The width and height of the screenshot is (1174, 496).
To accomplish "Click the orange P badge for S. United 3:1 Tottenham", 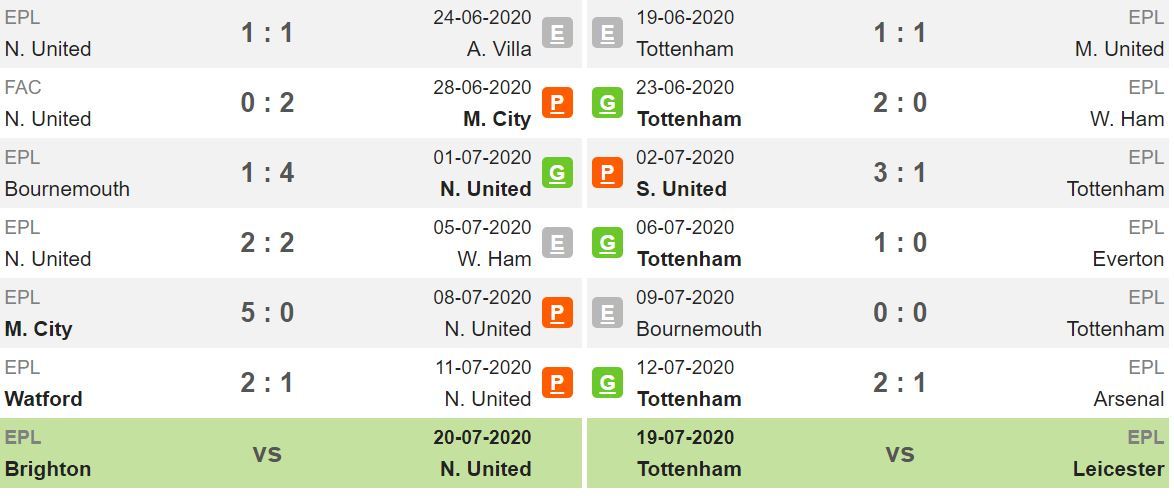I will tap(607, 173).
